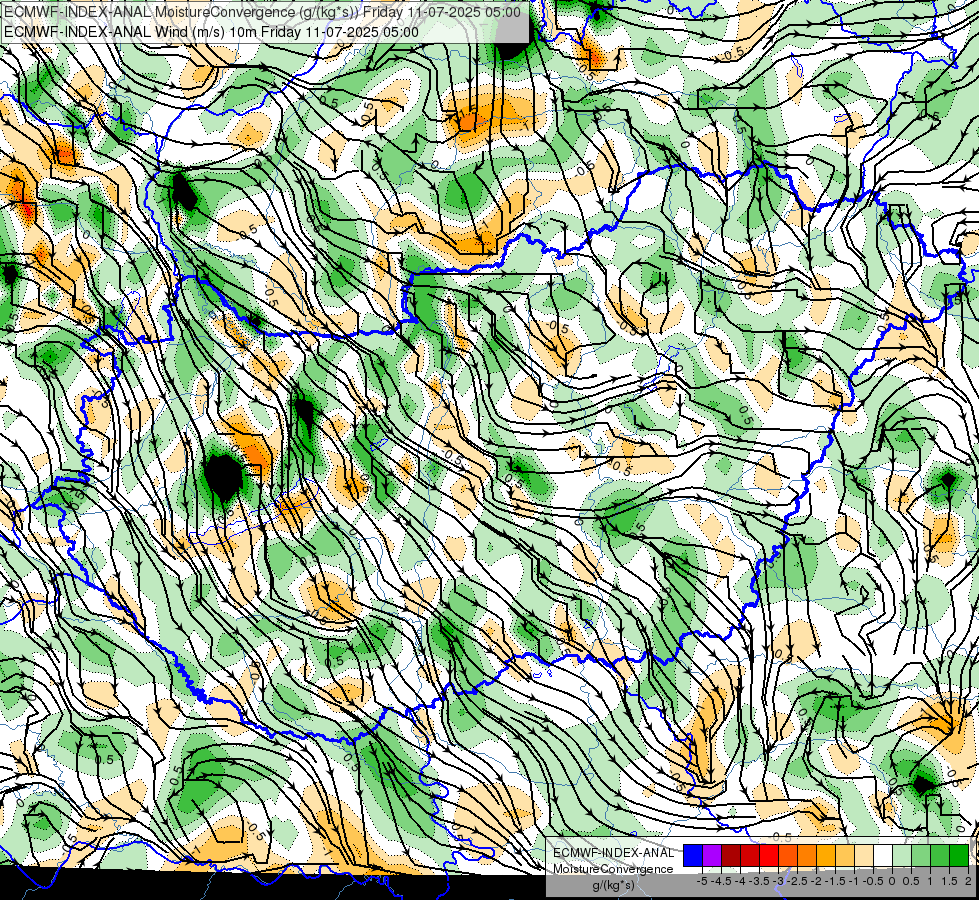Pick the light green swatch left of 1
979x900 pixels.
(x=921, y=855)
